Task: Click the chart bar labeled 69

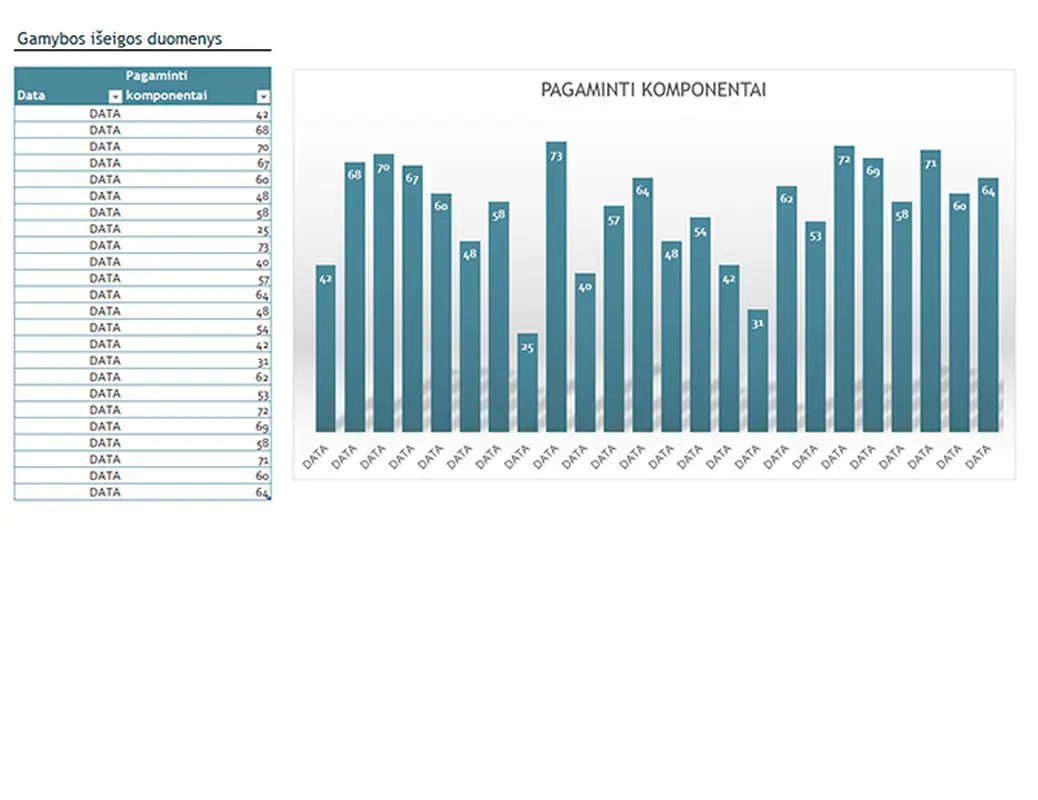Action: coord(873,297)
